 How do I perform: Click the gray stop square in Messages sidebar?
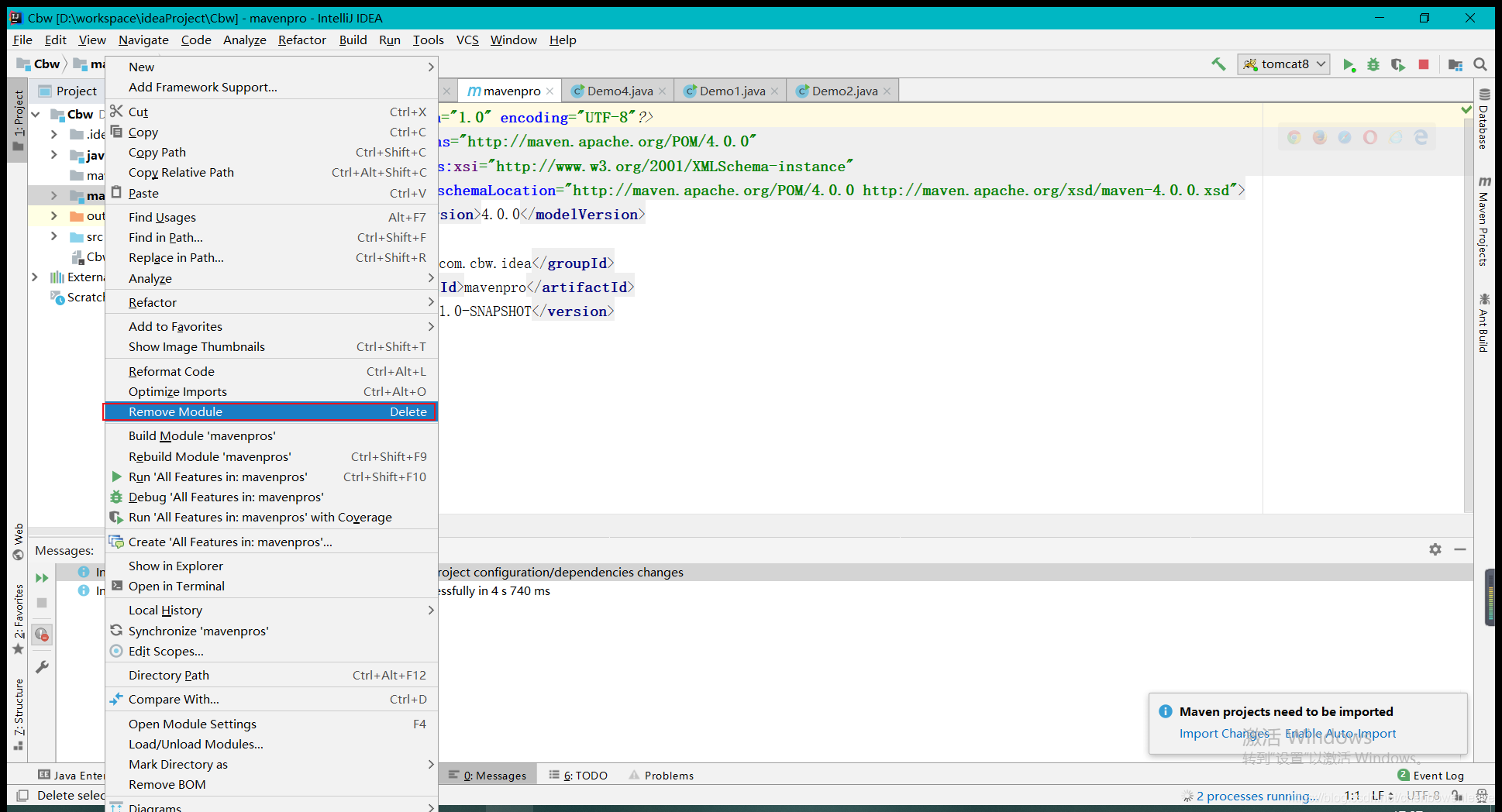point(42,603)
